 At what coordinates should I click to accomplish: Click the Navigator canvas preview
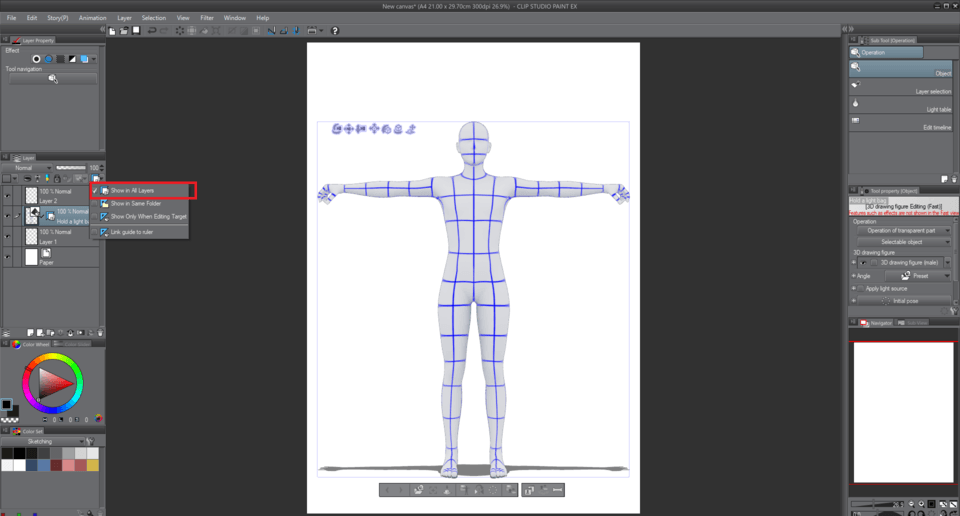point(903,412)
